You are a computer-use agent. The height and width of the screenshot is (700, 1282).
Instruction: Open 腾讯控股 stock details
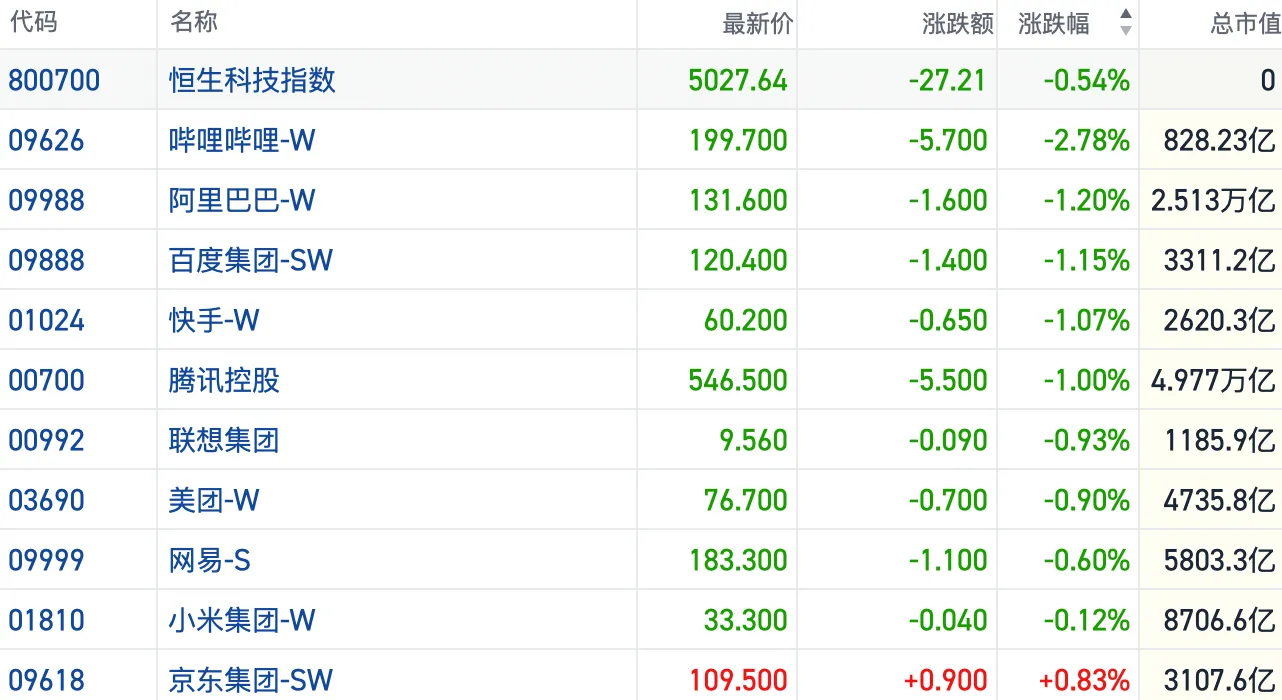[x=224, y=380]
